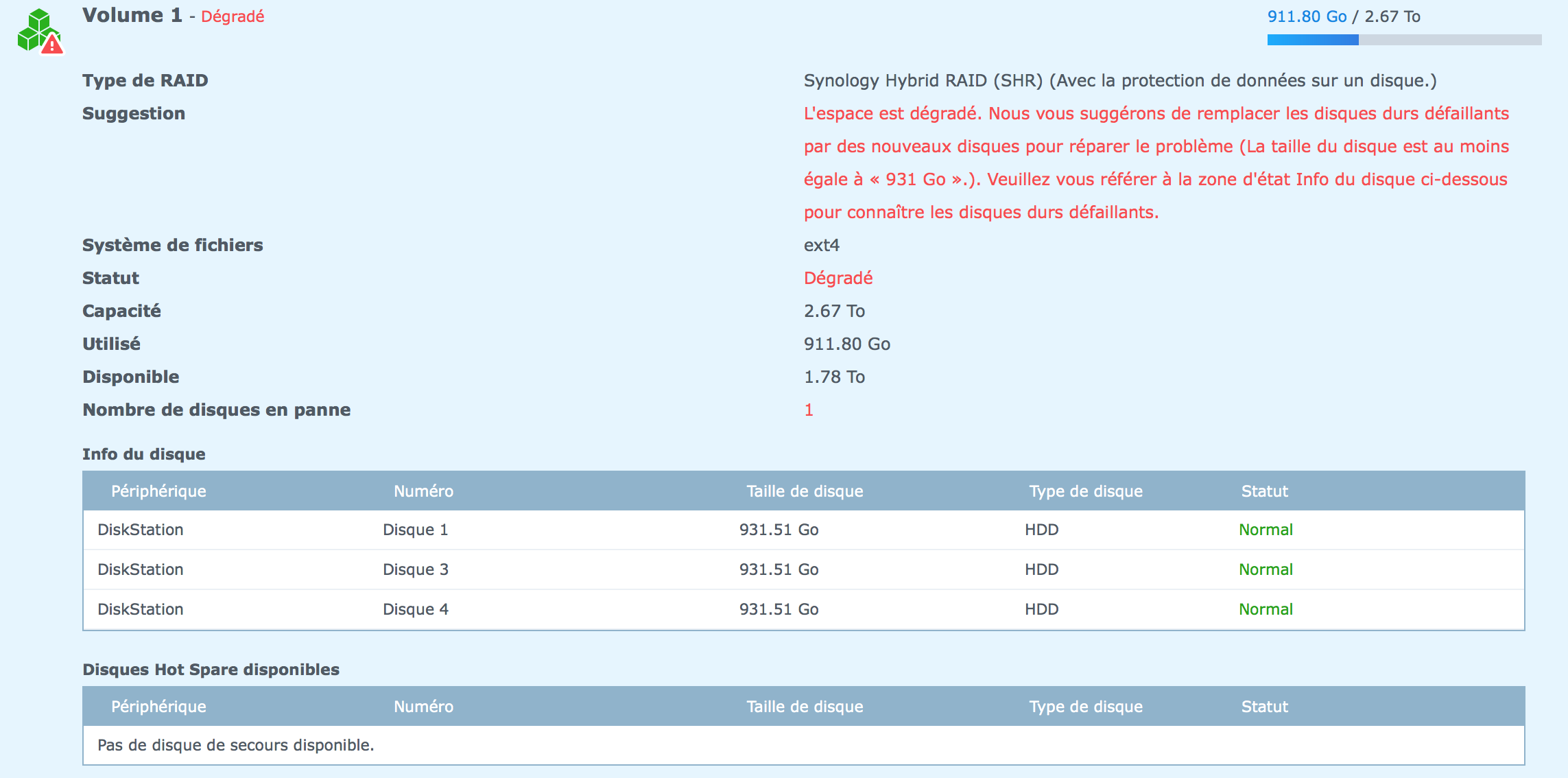Click Numéro header in Info du disque table
The image size is (1568, 778).
click(x=424, y=491)
